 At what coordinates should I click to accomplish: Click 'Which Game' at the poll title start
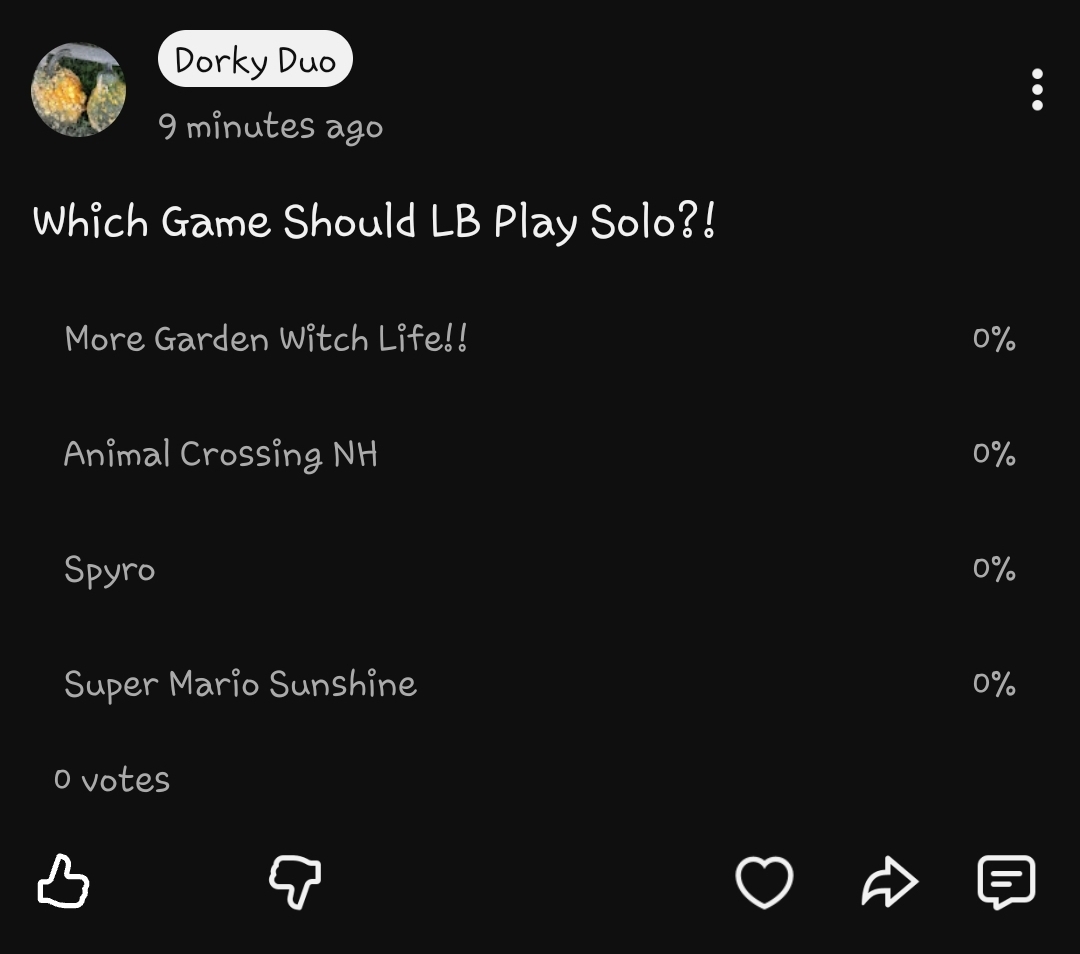(x=151, y=222)
